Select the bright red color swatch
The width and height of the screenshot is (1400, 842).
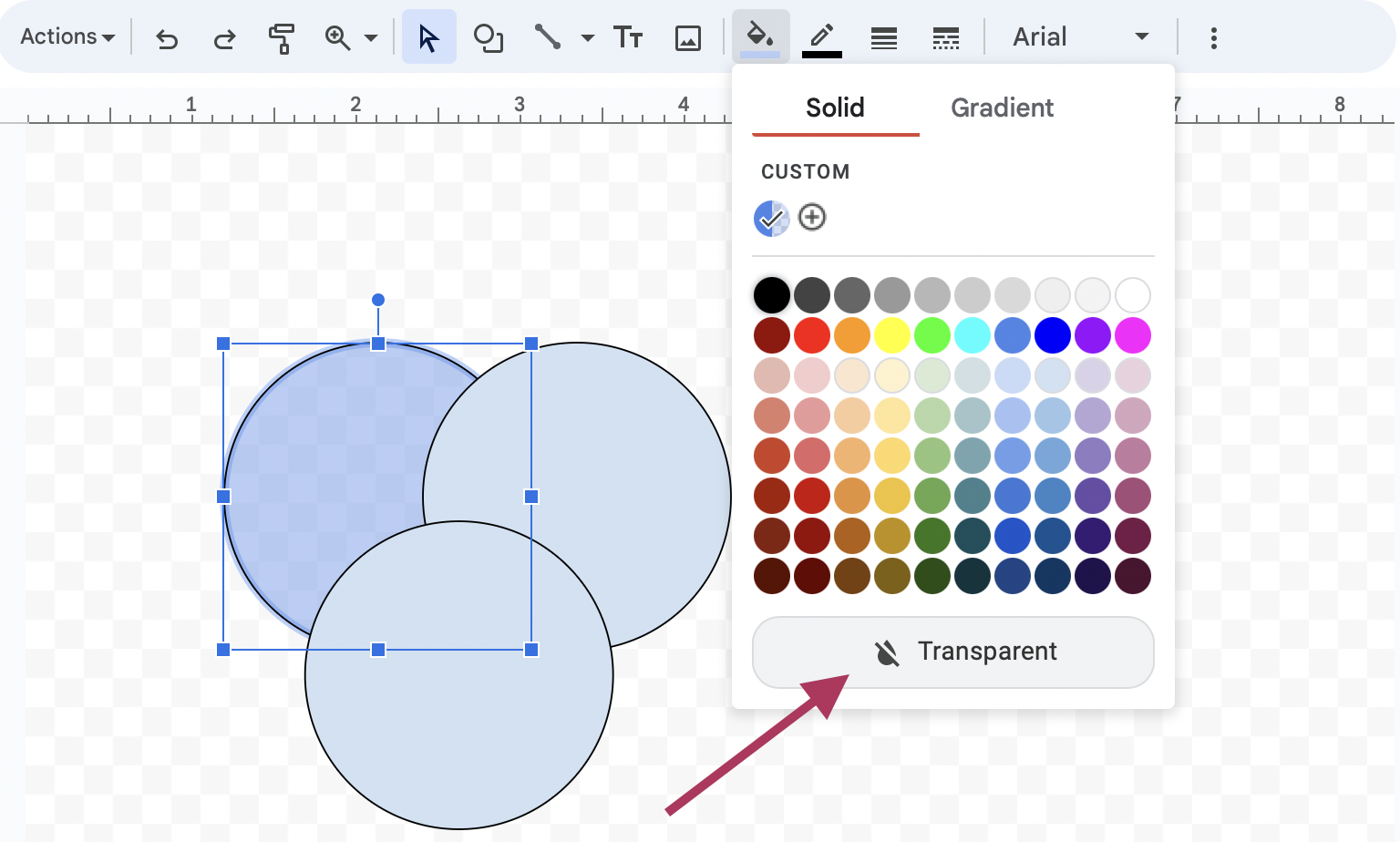811,334
